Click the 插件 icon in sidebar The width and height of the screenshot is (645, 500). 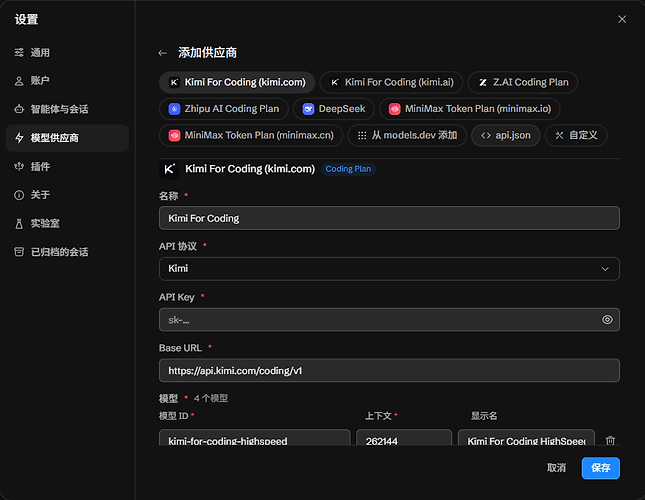(19, 167)
